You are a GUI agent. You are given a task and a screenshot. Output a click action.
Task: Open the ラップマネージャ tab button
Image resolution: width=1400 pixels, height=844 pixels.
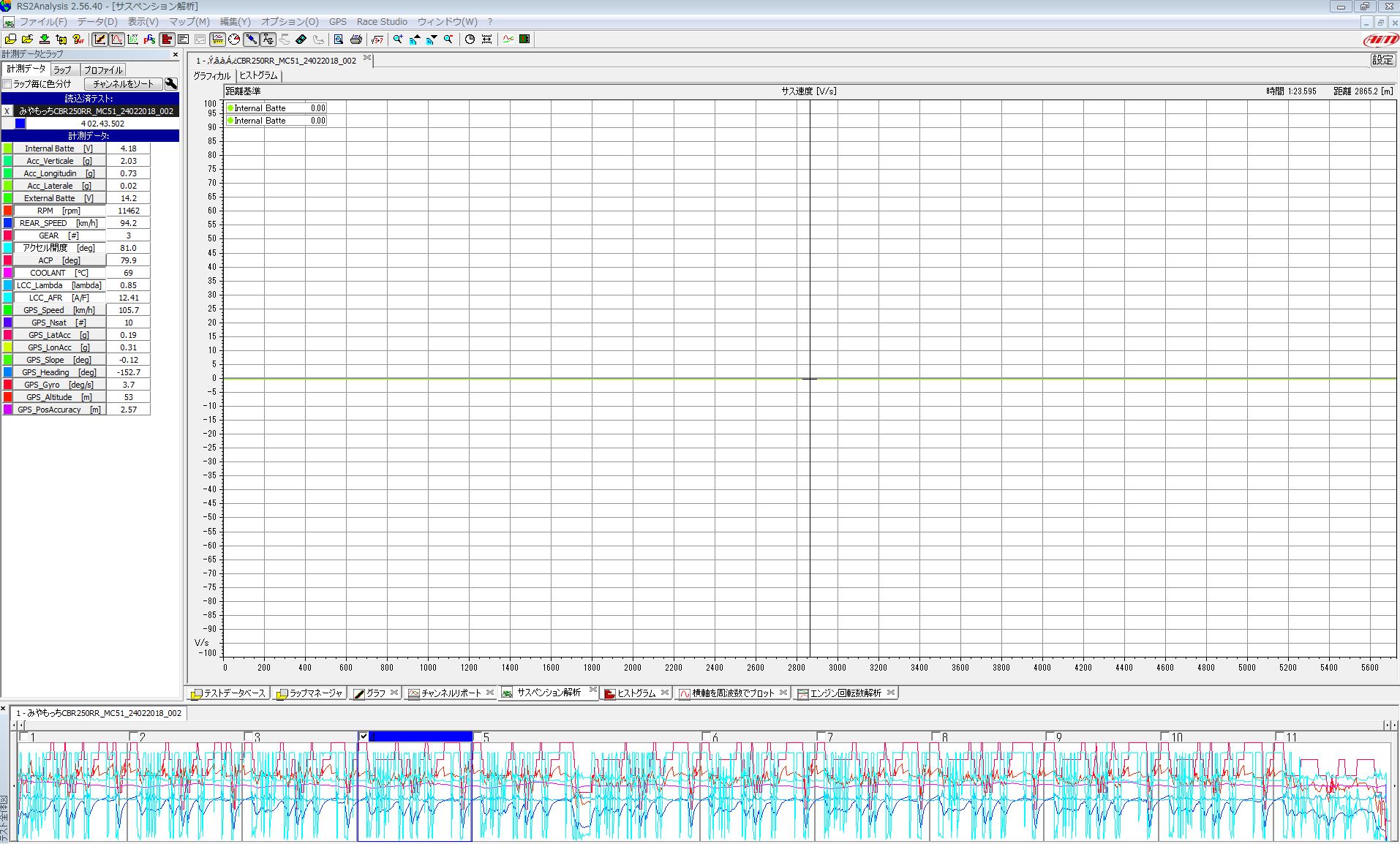tap(309, 693)
